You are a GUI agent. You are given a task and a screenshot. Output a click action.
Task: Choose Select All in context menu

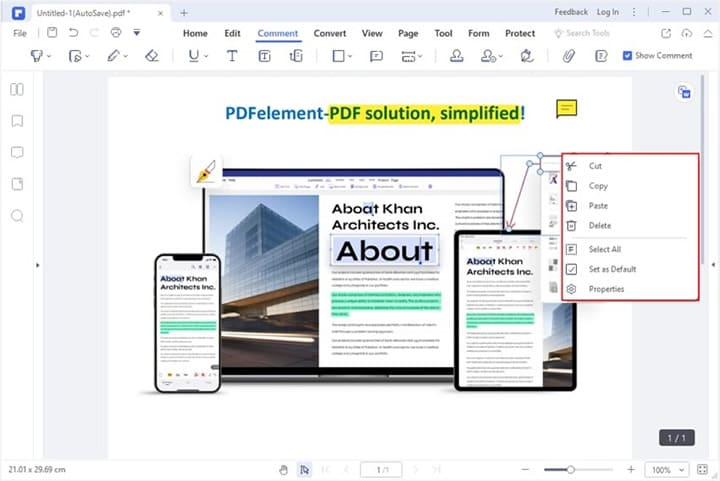point(630,249)
